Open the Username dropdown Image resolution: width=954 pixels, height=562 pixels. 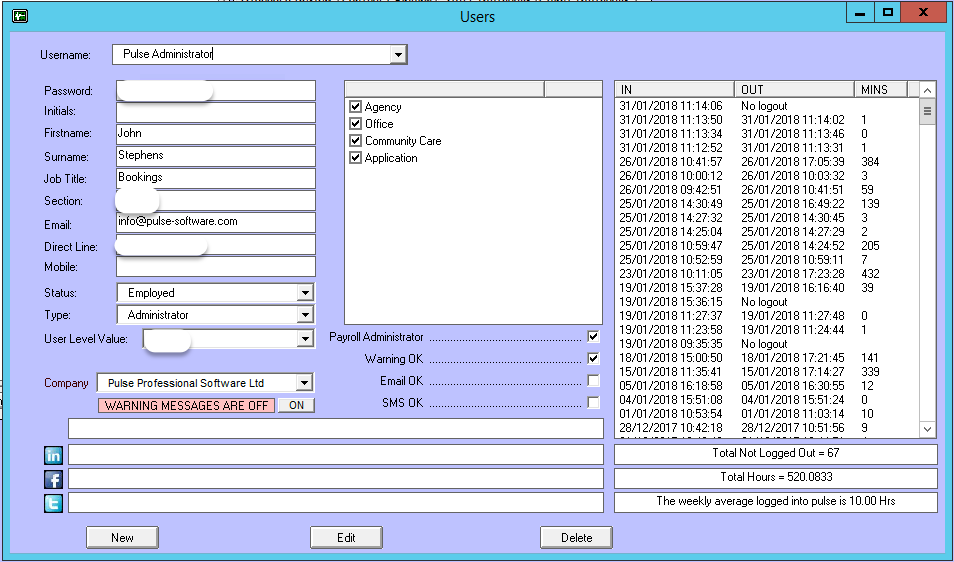pos(398,54)
